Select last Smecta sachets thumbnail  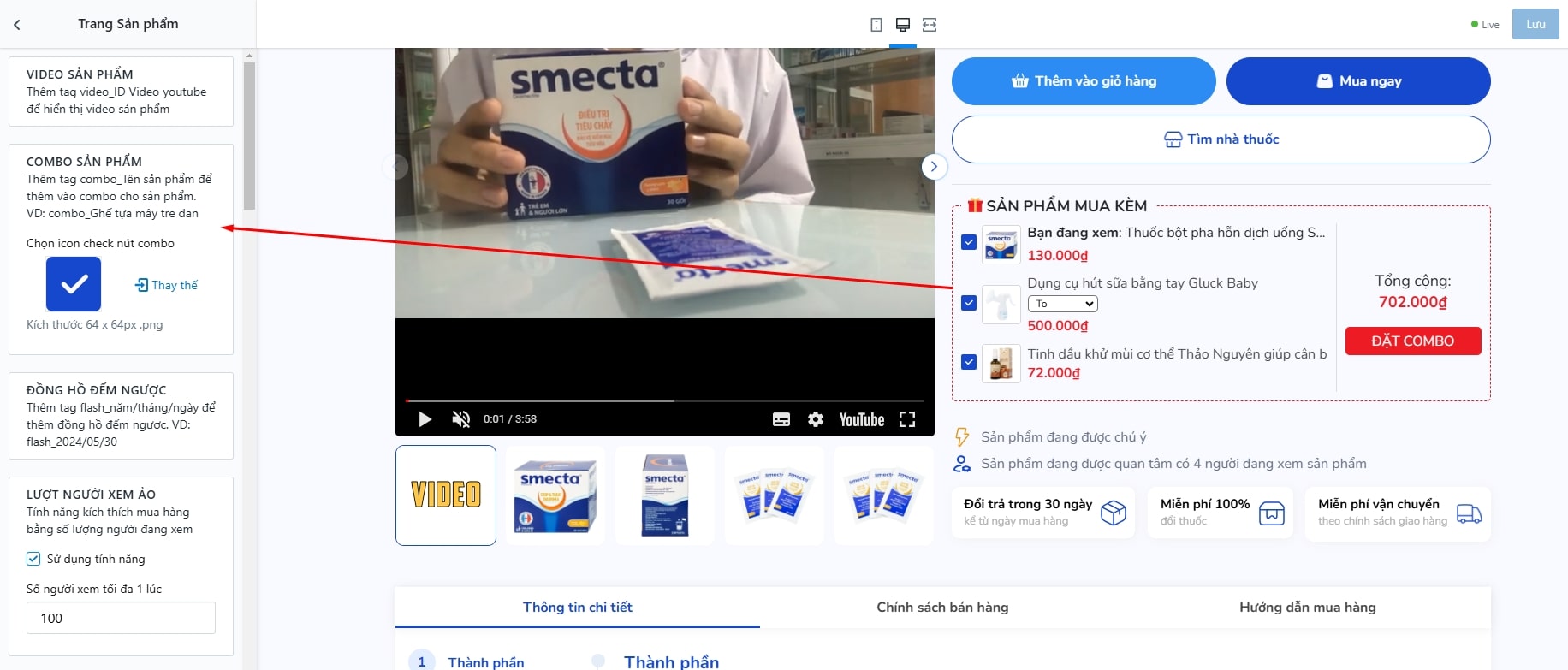click(884, 495)
